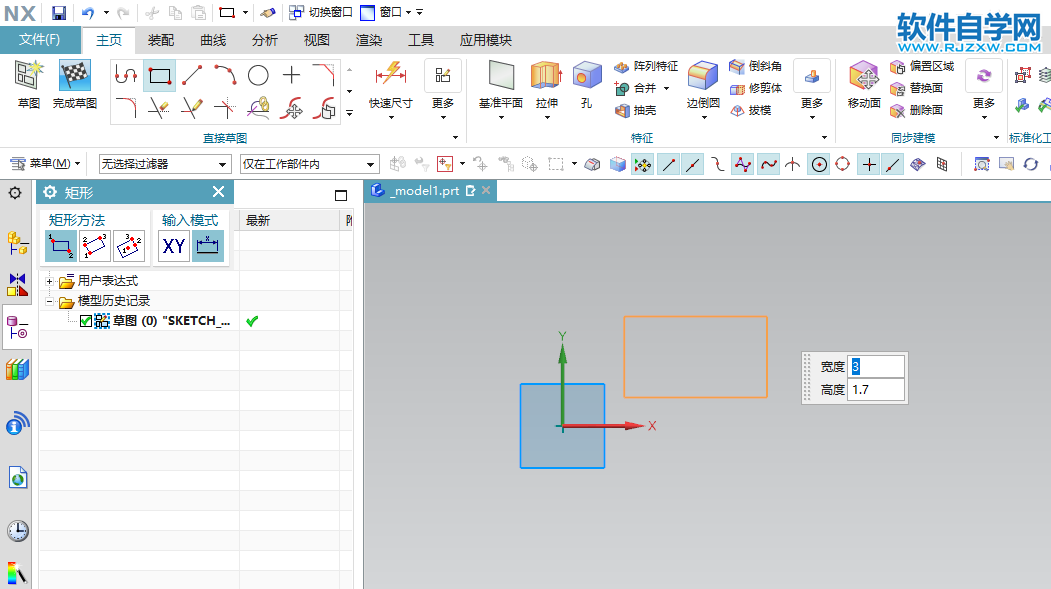Viewport: 1051px width, 589px height.
Task: Collapse the Model History (模型历史记录) node
Action: coord(50,301)
